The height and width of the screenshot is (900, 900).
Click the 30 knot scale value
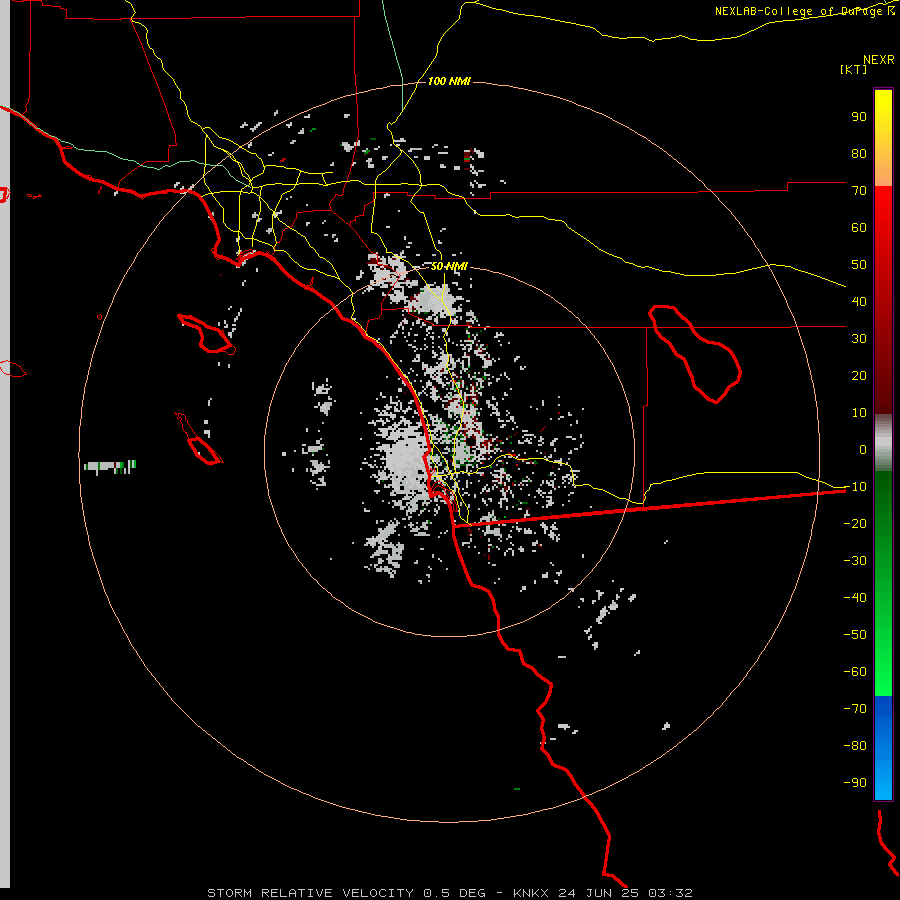click(x=859, y=339)
